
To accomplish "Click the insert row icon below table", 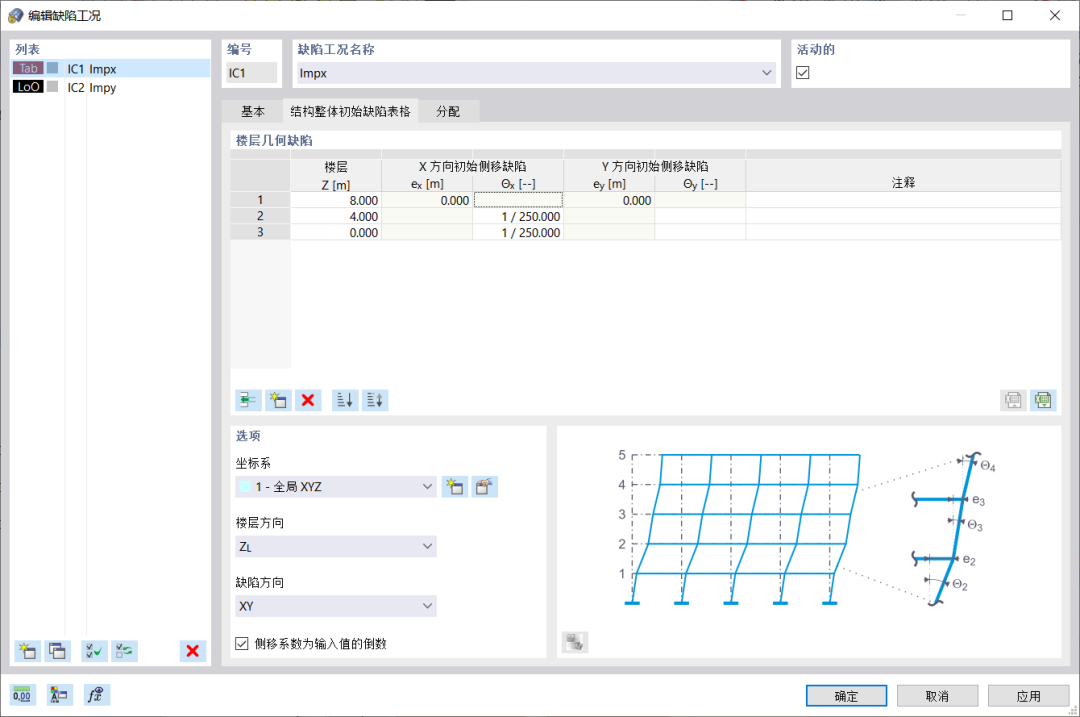I will (x=248, y=400).
